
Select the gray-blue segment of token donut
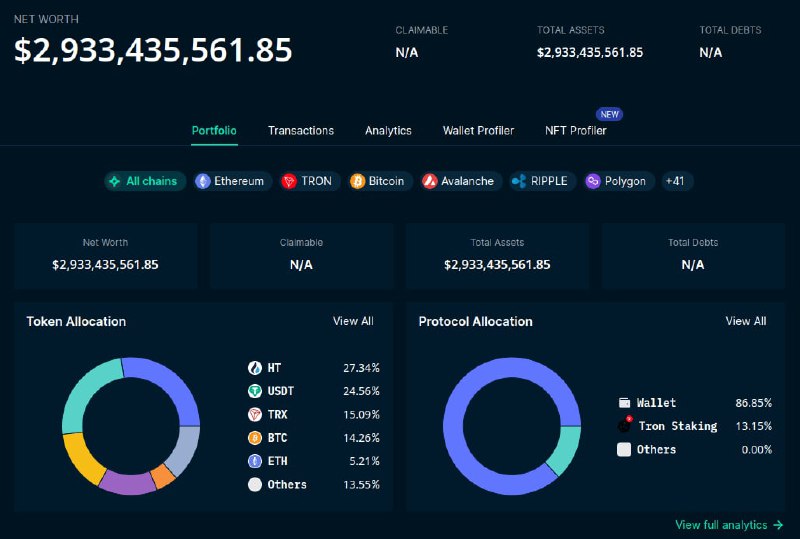pos(186,450)
